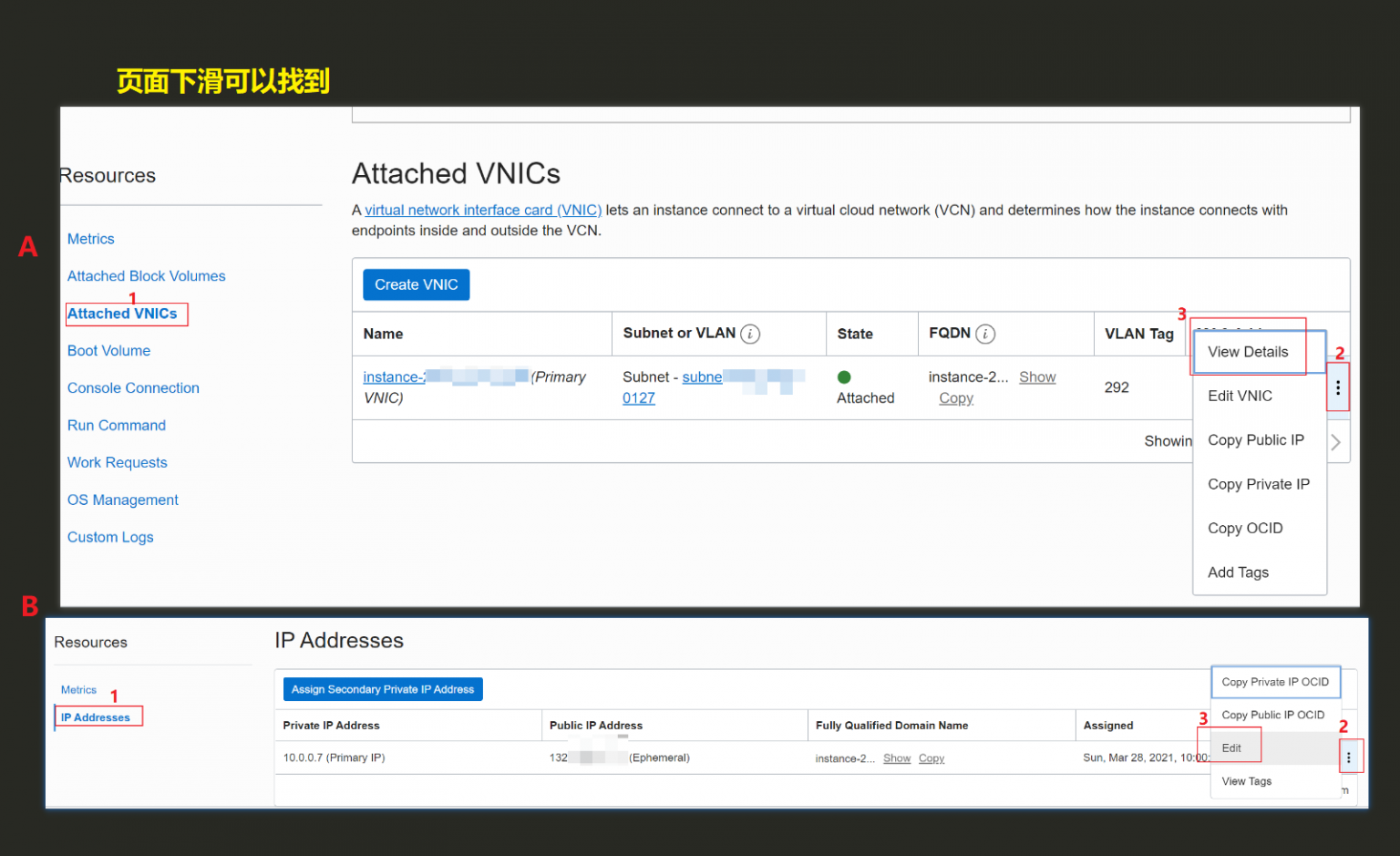Image resolution: width=1400 pixels, height=856 pixels.
Task: Open Attached VNICs in Resources sidebar
Action: (x=122, y=314)
